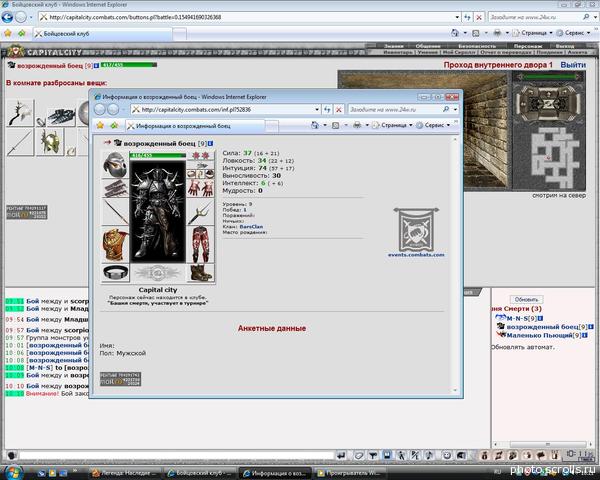Click the red gloves equipment slot
The image size is (600, 480).
click(x=201, y=189)
